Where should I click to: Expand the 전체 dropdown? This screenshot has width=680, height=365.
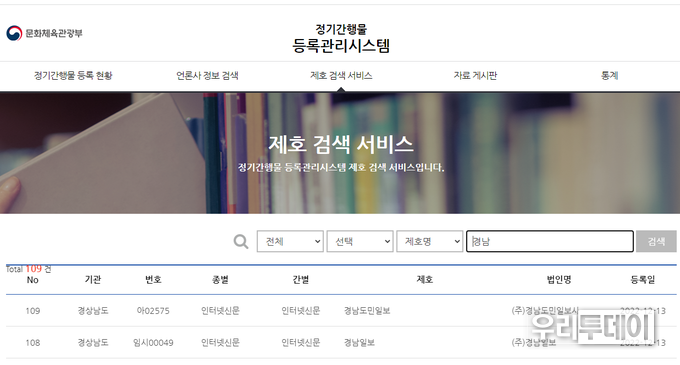pos(290,241)
